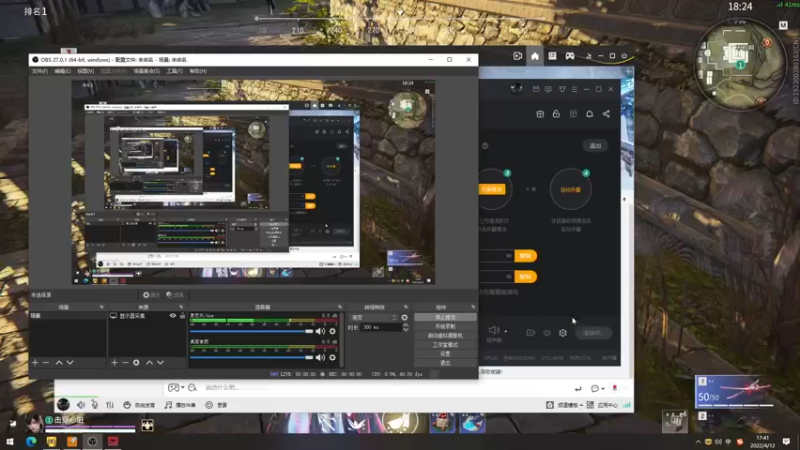
Task: Click the gamepad icon in overlay toolbar
Action: tap(570, 56)
